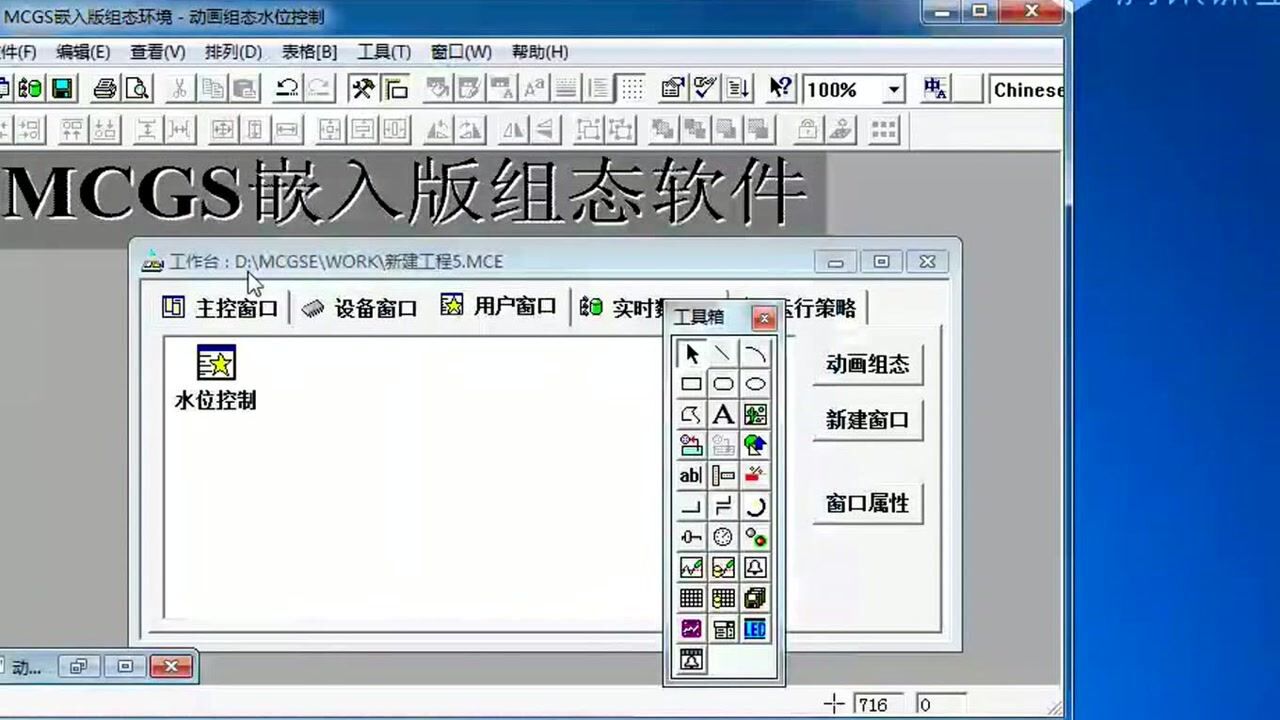
Task: Restore the minimized 动... child window
Action: pyautogui.click(x=79, y=666)
